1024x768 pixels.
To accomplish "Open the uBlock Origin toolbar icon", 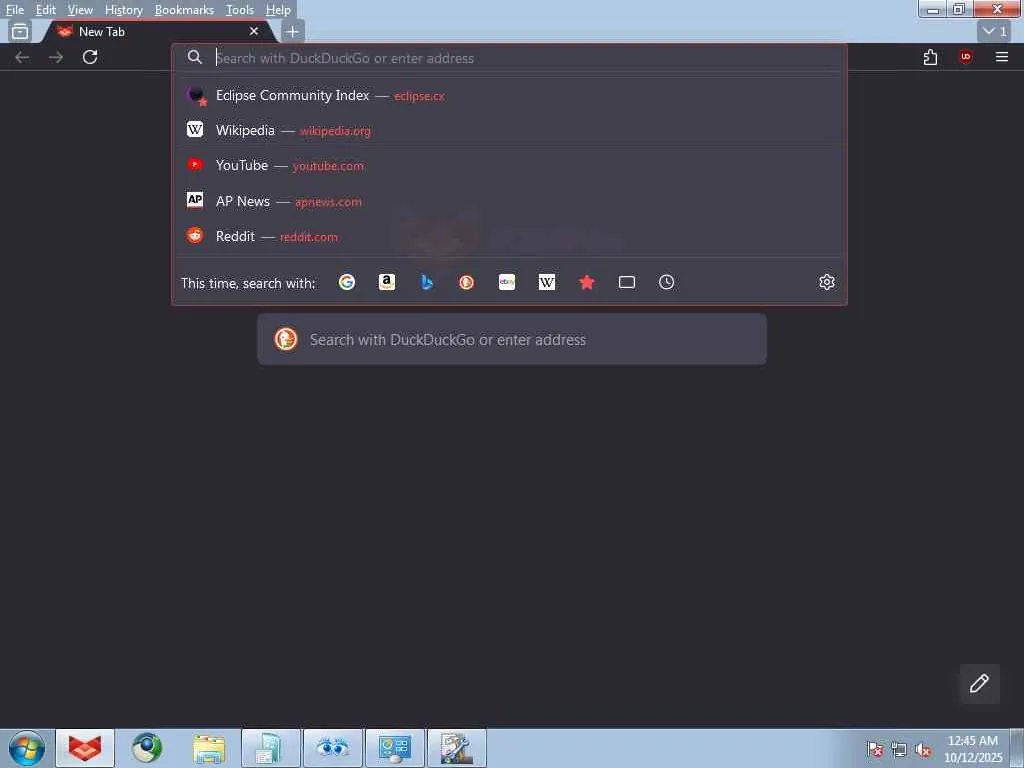I will pyautogui.click(x=966, y=57).
